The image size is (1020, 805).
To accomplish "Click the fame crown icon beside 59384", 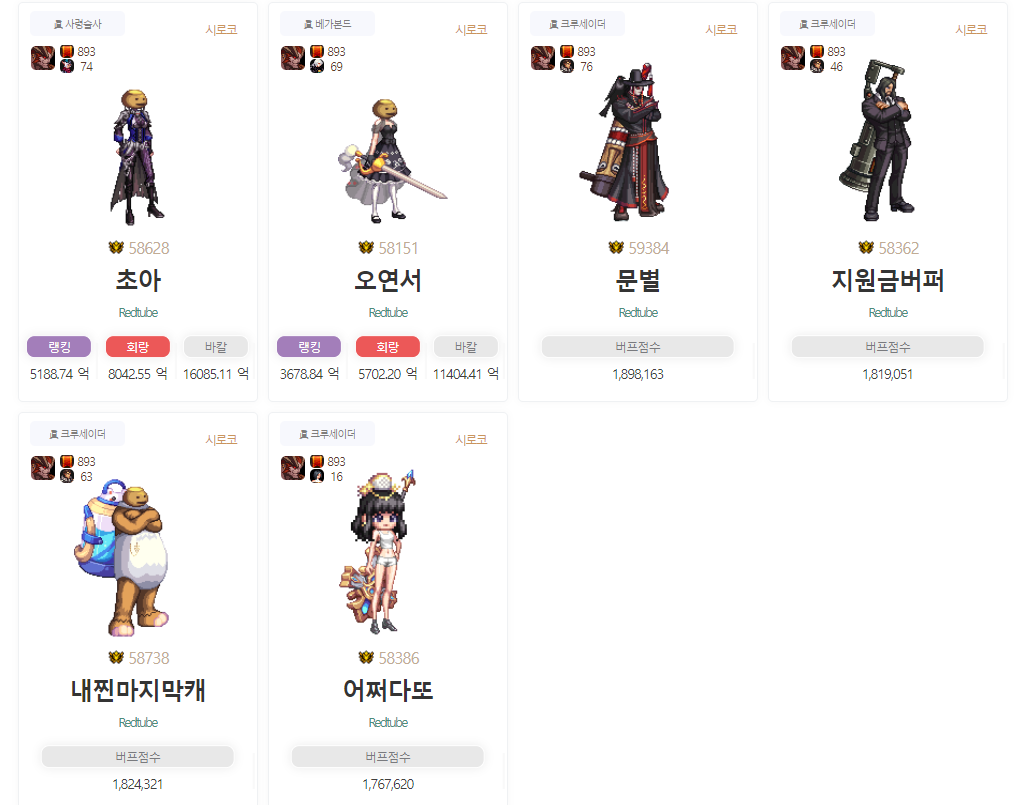I will (615, 248).
